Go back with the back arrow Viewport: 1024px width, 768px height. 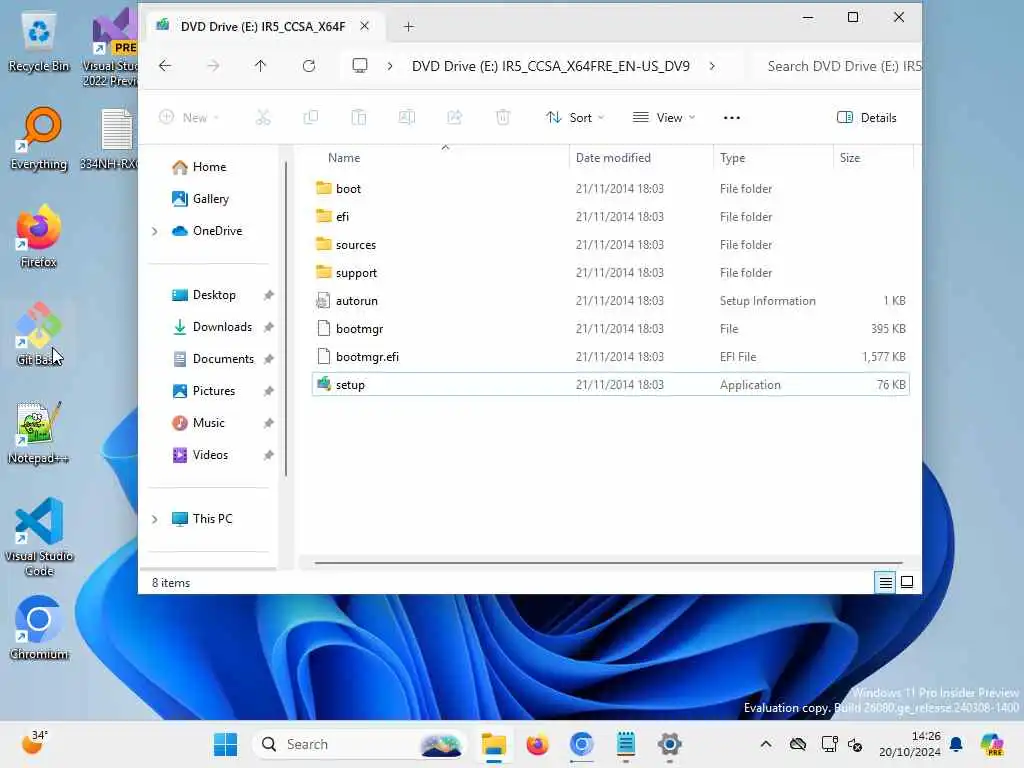pos(165,66)
